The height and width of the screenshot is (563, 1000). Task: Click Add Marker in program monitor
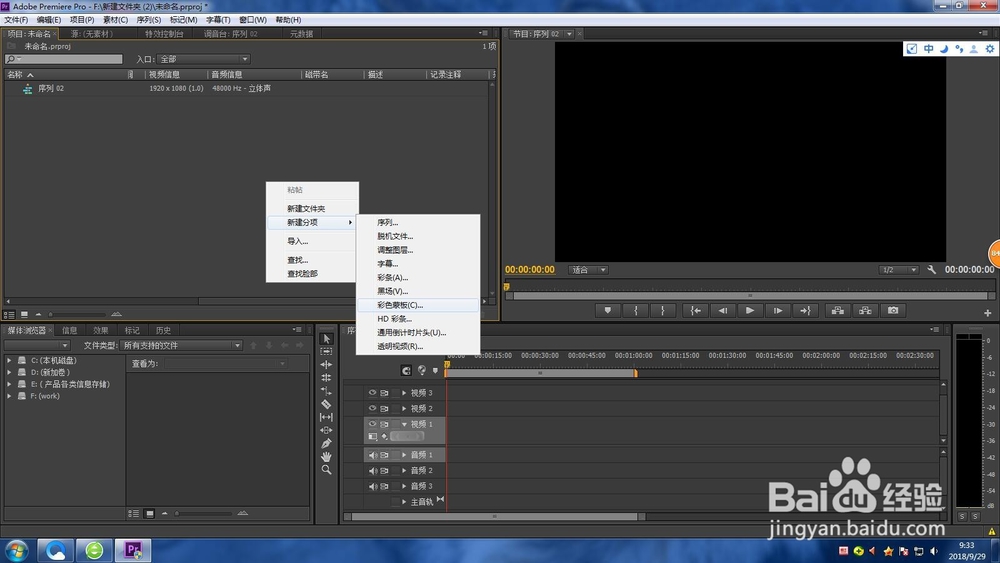(608, 311)
